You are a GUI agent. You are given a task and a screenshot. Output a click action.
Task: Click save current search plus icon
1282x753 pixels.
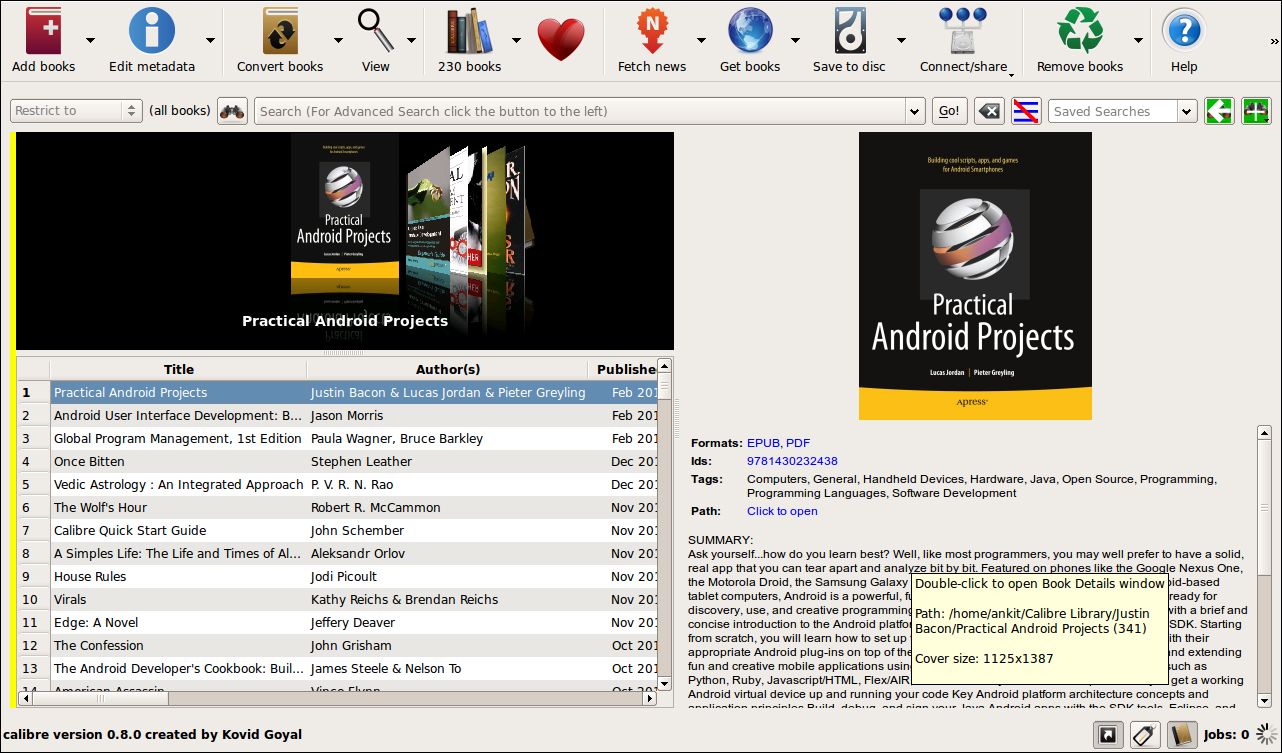pyautogui.click(x=1256, y=111)
